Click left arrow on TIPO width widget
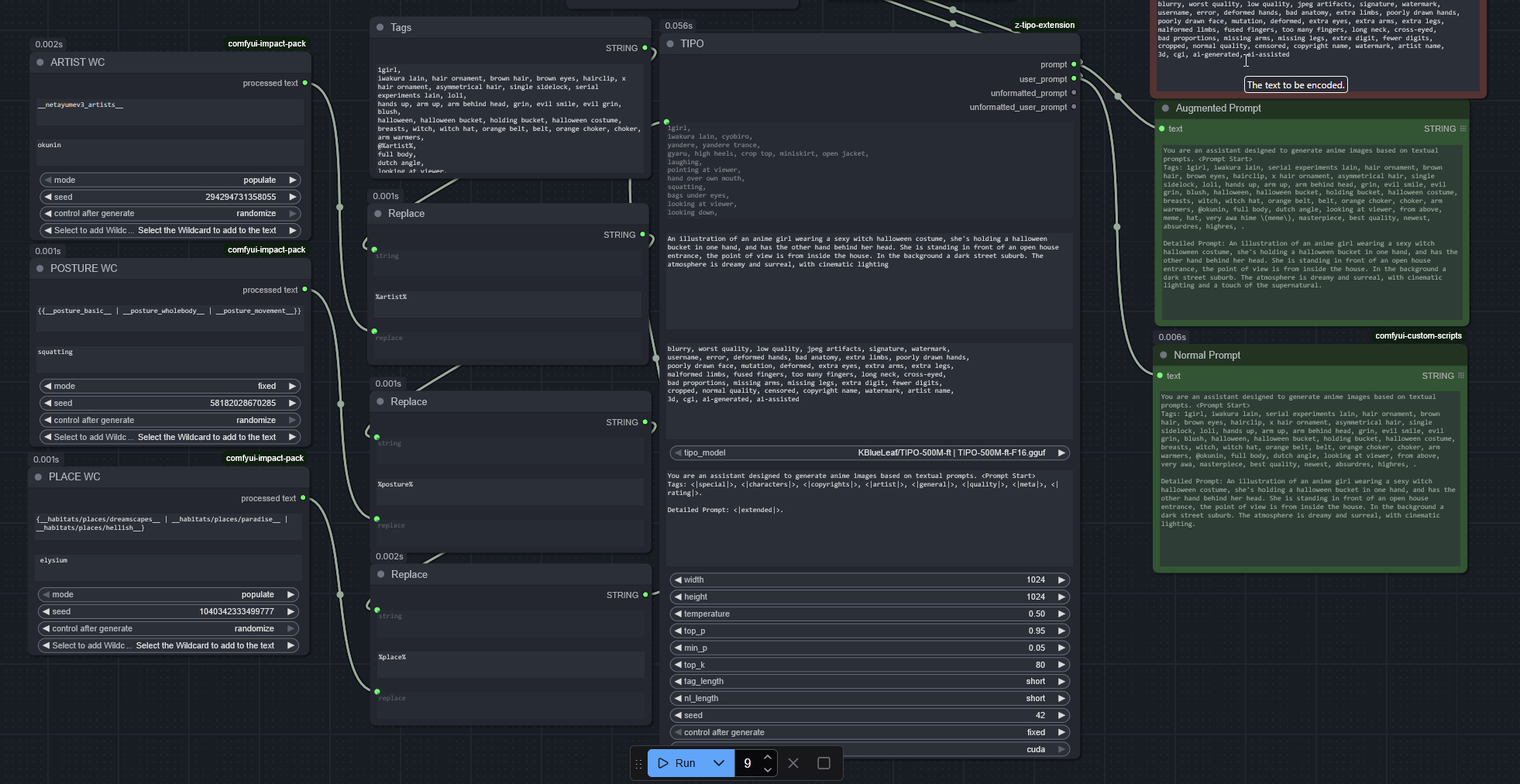Viewport: 1520px width, 784px height. (x=678, y=579)
